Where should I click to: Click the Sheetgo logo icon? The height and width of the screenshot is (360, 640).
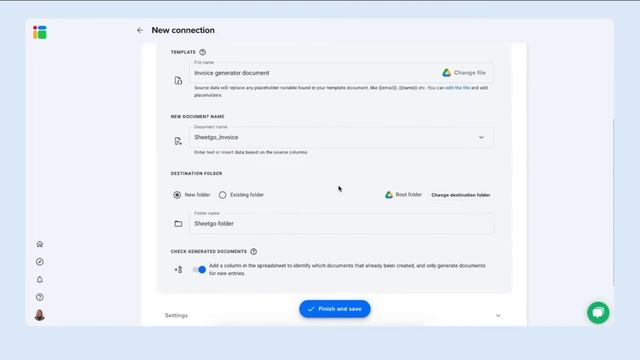point(40,32)
